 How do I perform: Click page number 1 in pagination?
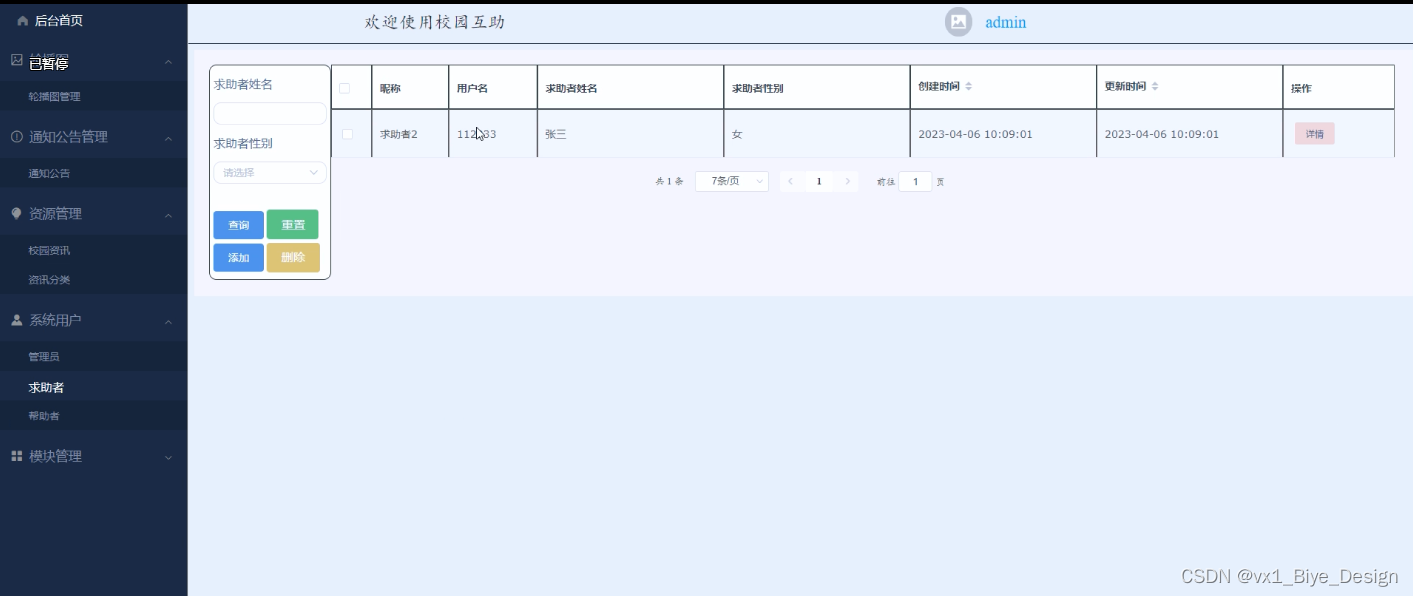[819, 181]
